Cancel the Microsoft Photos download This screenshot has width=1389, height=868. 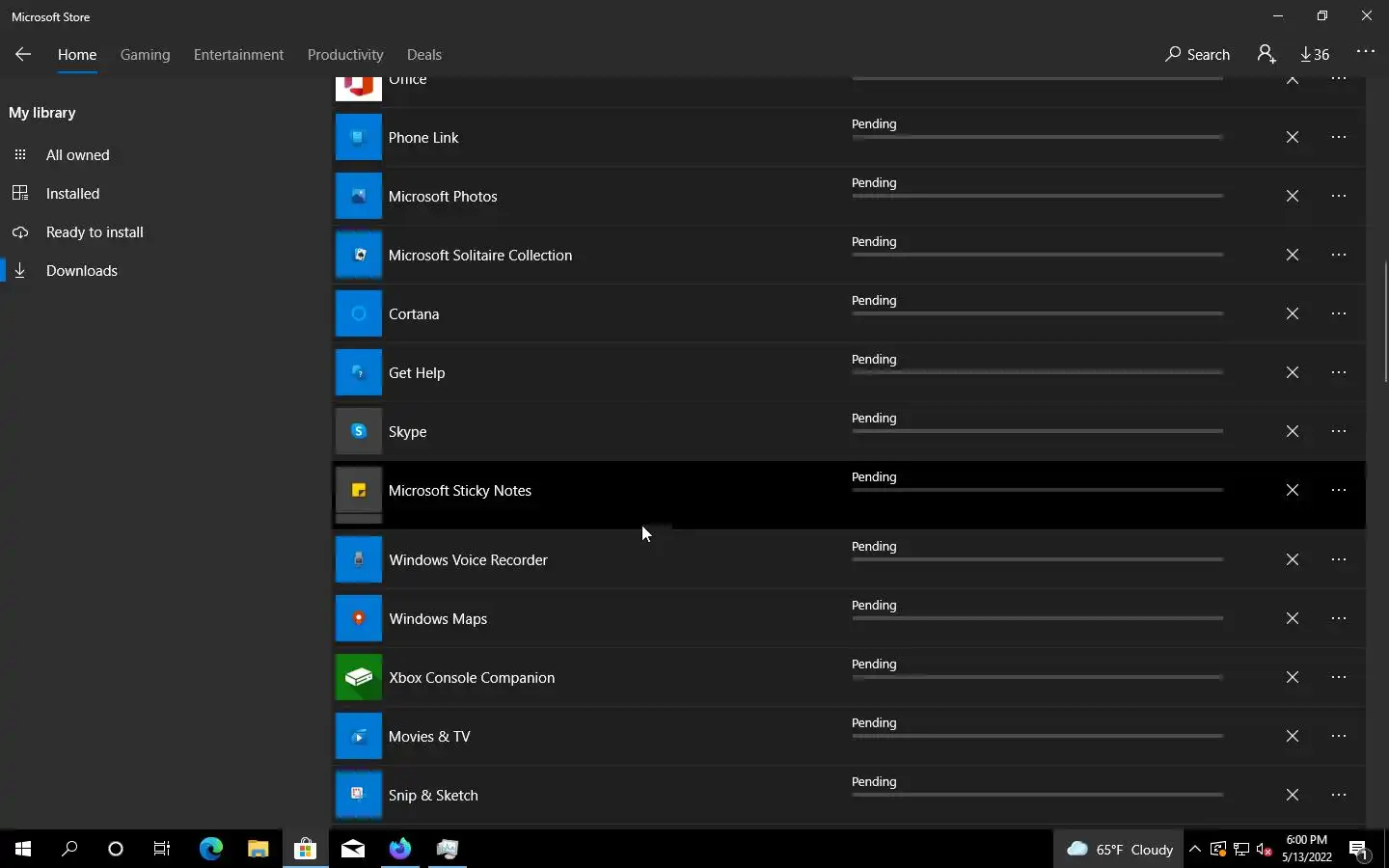(x=1293, y=196)
